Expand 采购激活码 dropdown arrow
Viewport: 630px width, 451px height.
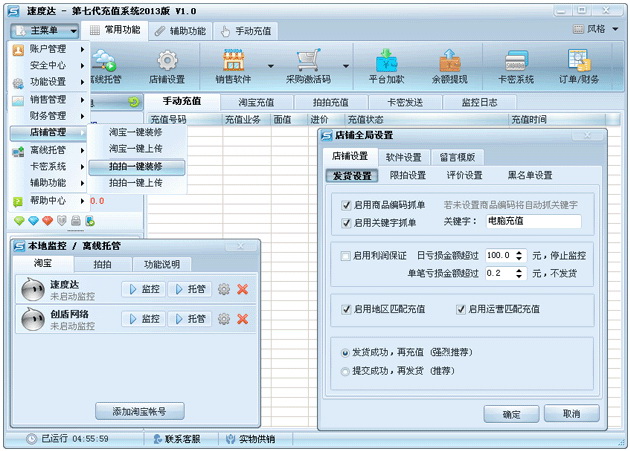click(346, 66)
